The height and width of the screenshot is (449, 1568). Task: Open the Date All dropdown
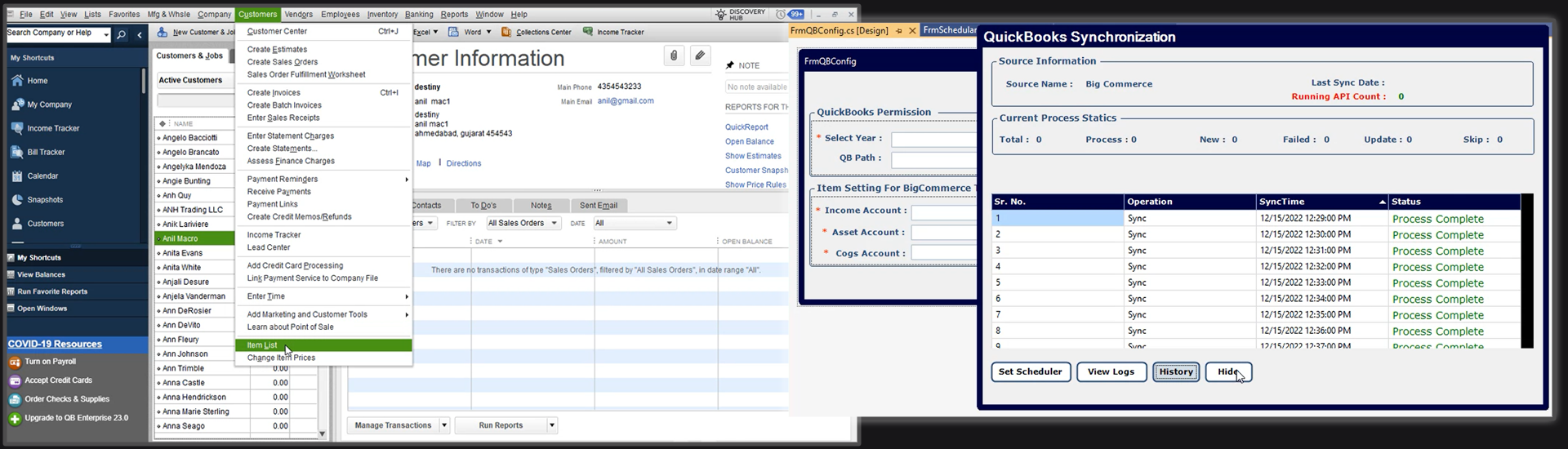pyautogui.click(x=635, y=223)
